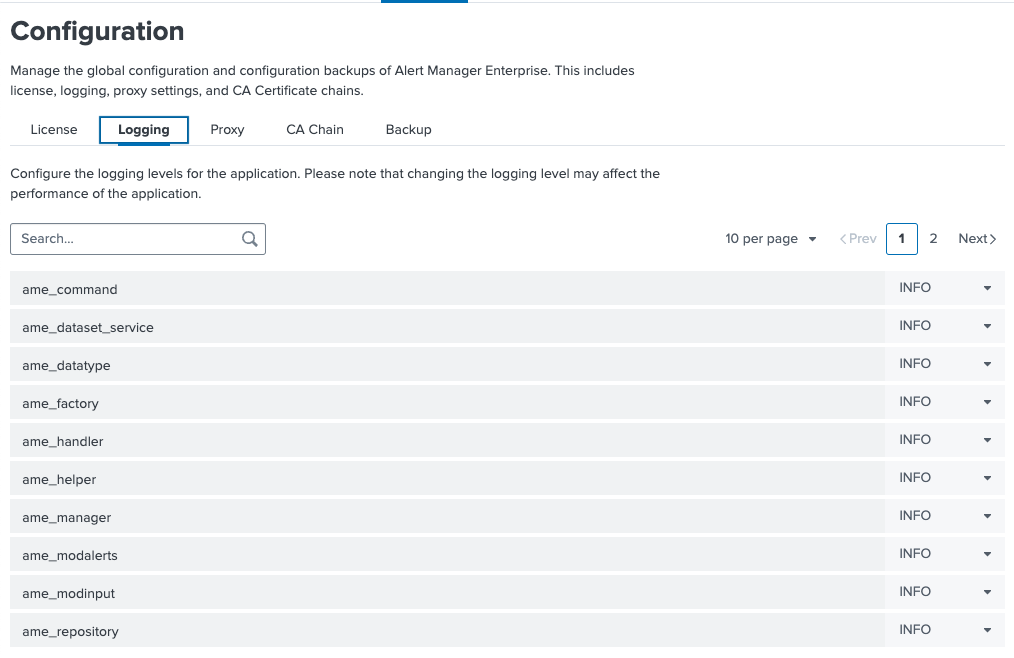This screenshot has width=1014, height=658.
Task: Select page 1 of the list
Action: [901, 239]
